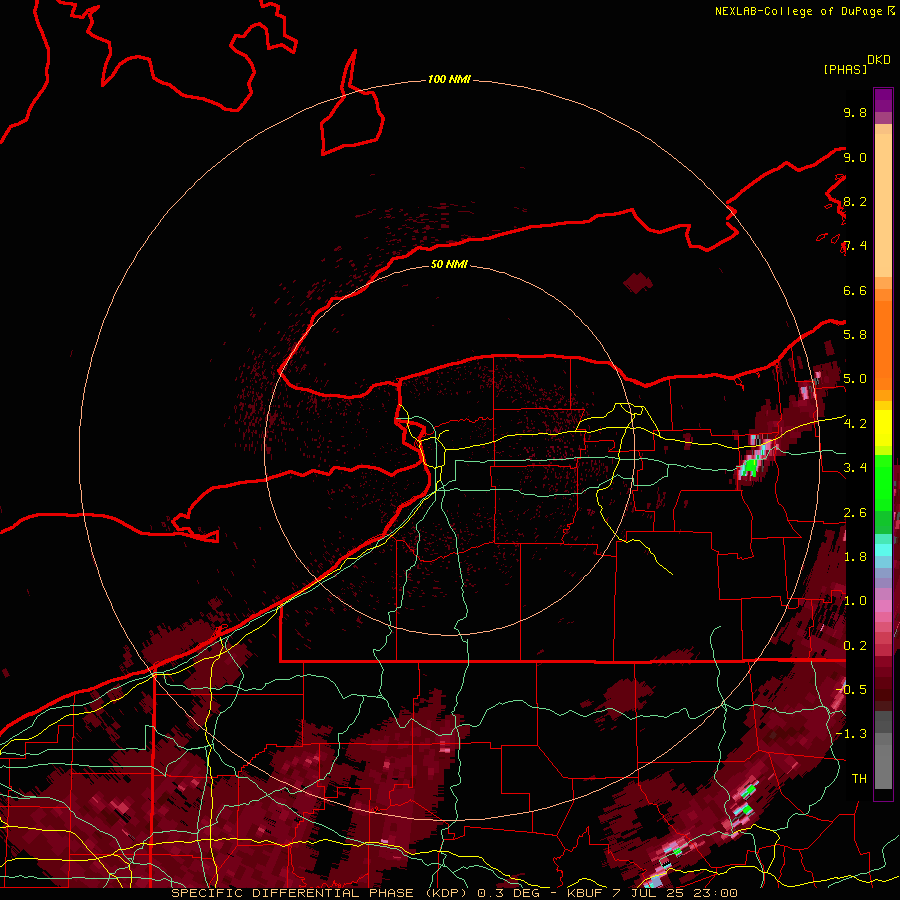Click the purple top segment of color bar
Screen dimensions: 900x900
click(x=883, y=100)
